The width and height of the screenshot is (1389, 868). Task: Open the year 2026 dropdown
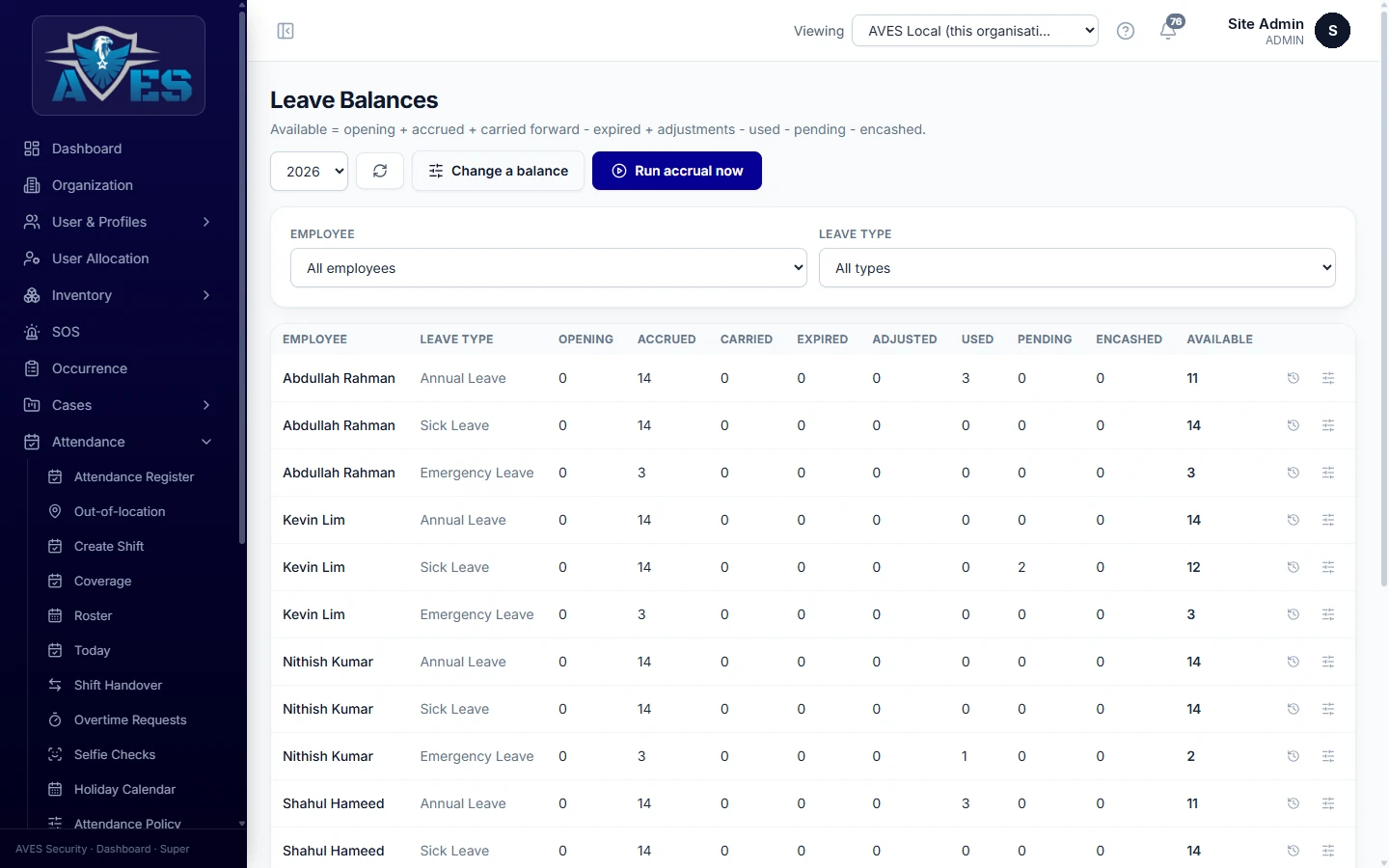pos(309,171)
